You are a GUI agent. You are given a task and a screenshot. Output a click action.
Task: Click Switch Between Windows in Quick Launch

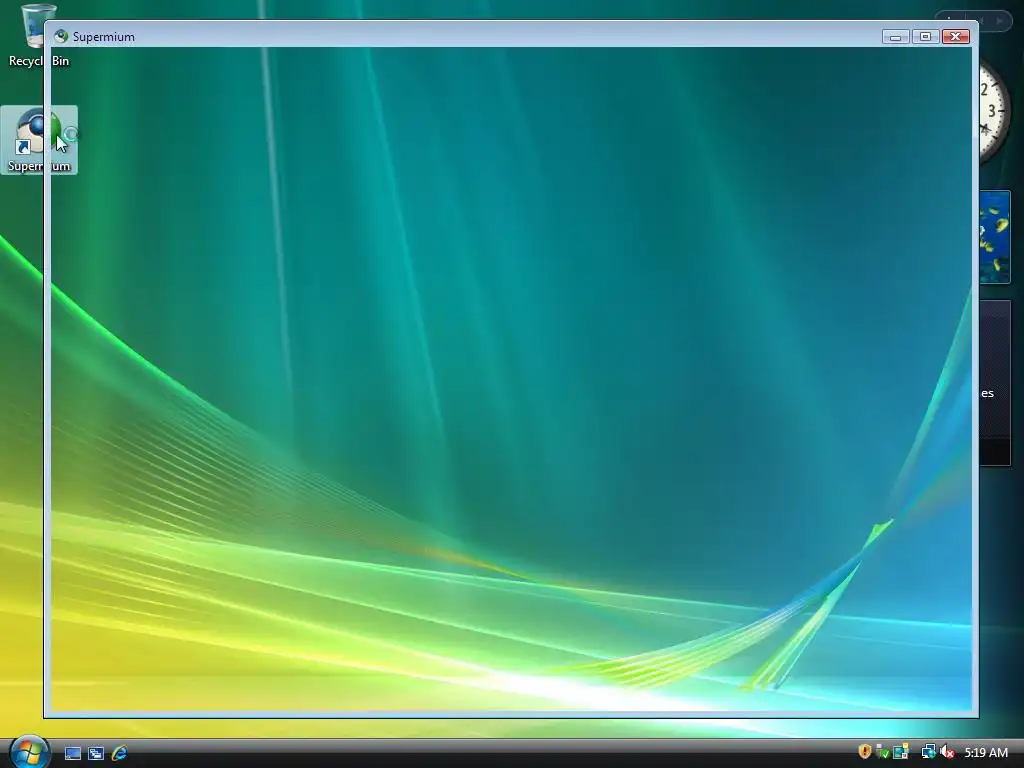[96, 753]
